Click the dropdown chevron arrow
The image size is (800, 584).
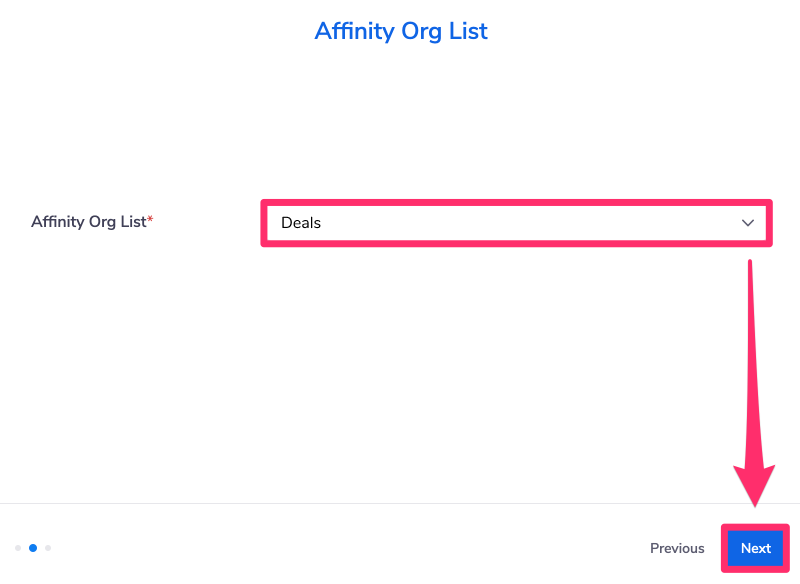pyautogui.click(x=747, y=223)
